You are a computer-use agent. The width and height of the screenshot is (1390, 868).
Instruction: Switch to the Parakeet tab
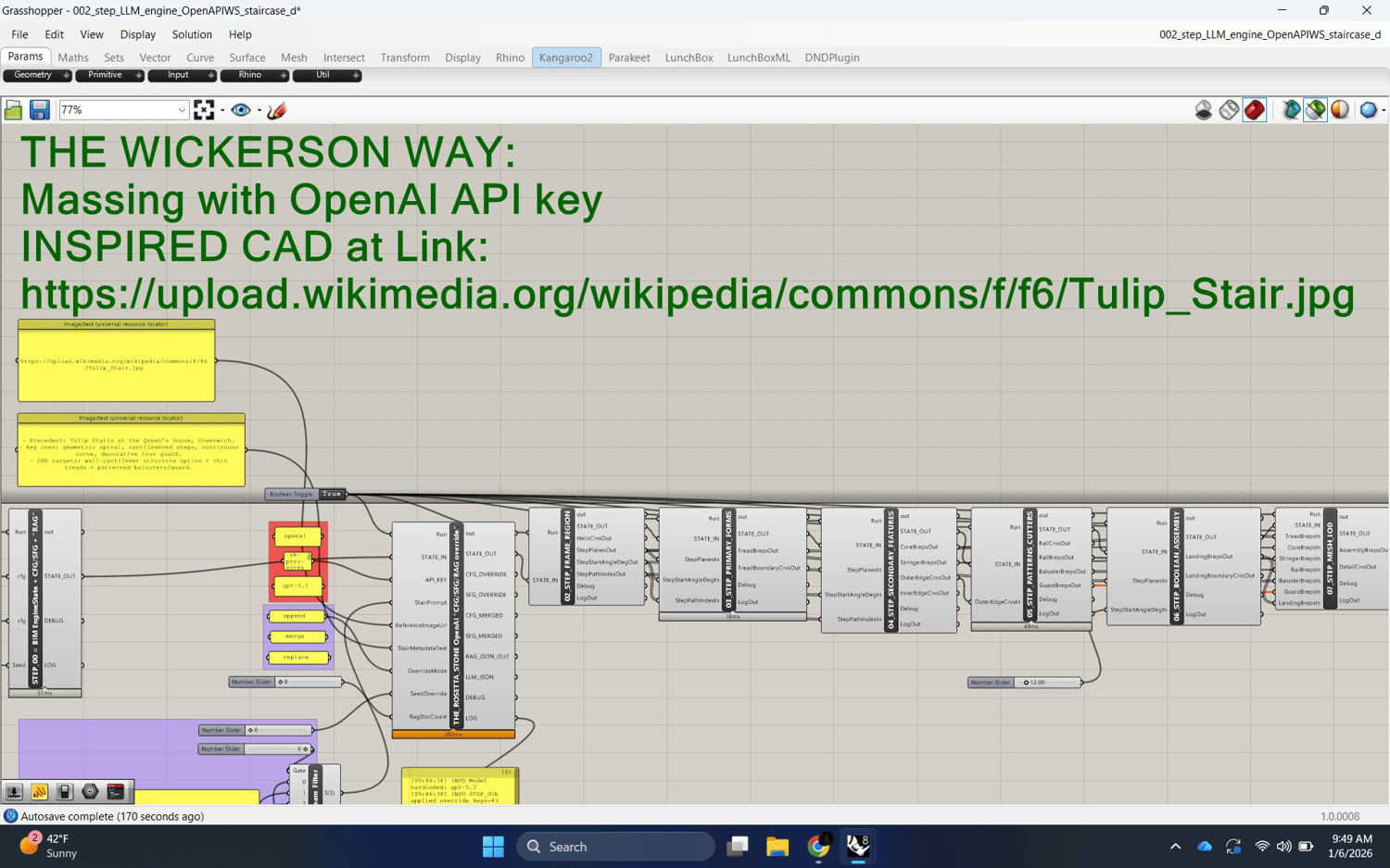[x=629, y=57]
